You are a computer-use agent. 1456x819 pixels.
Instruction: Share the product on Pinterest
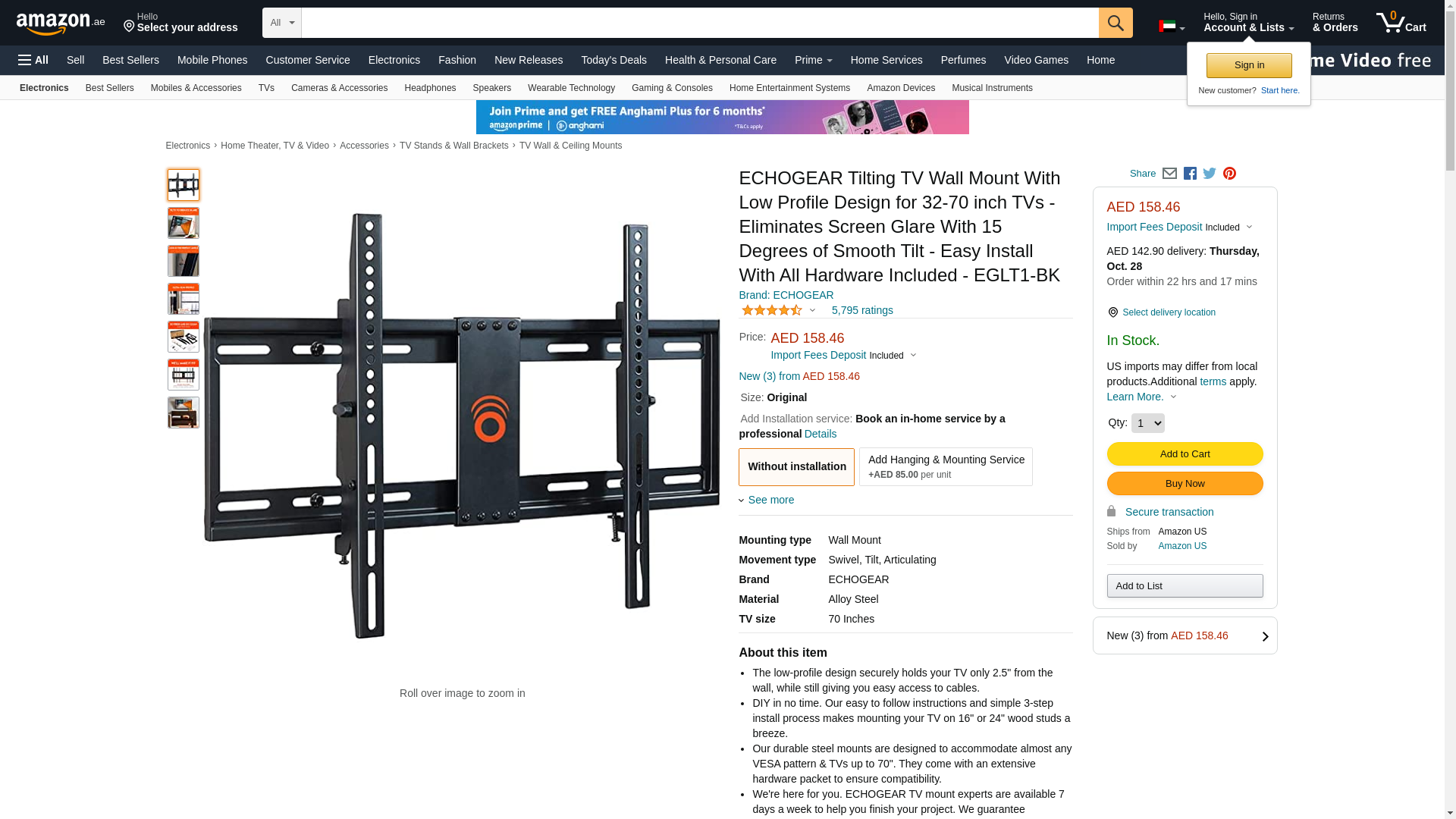(1229, 174)
